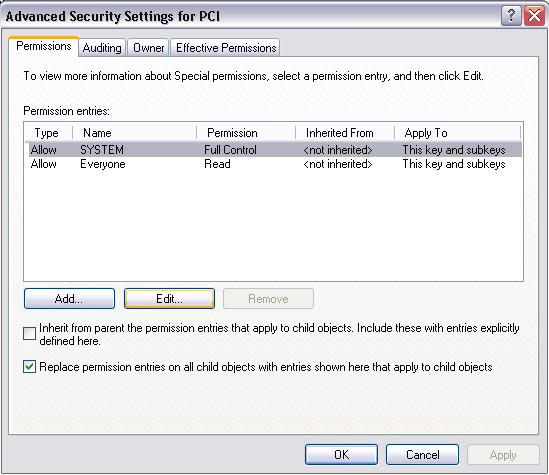Open the Owner tab
549x475 pixels.
tap(148, 48)
